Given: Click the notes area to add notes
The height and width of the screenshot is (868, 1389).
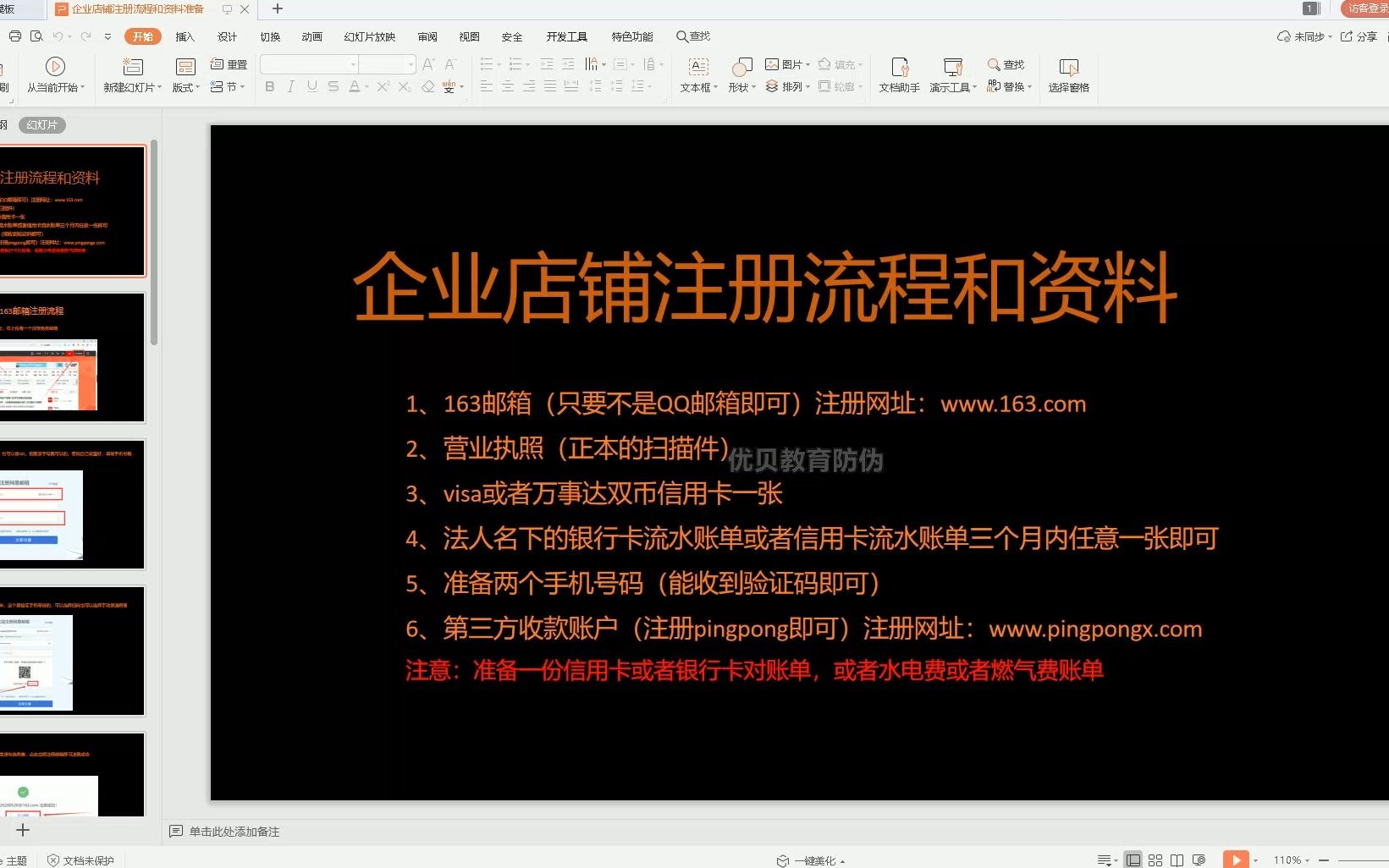Looking at the screenshot, I should [x=234, y=832].
